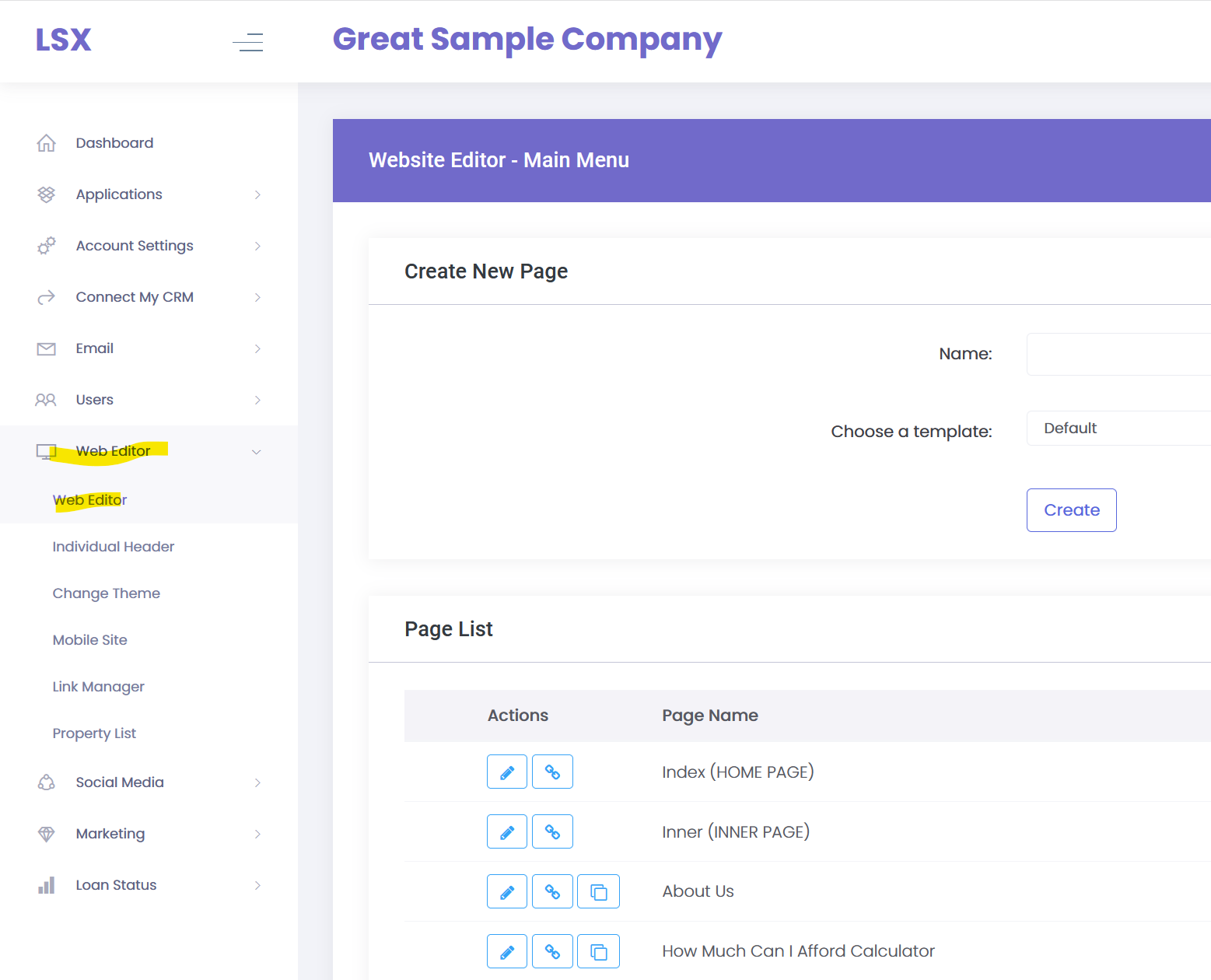Open Individual Header submenu item
The width and height of the screenshot is (1211, 980).
pos(114,547)
